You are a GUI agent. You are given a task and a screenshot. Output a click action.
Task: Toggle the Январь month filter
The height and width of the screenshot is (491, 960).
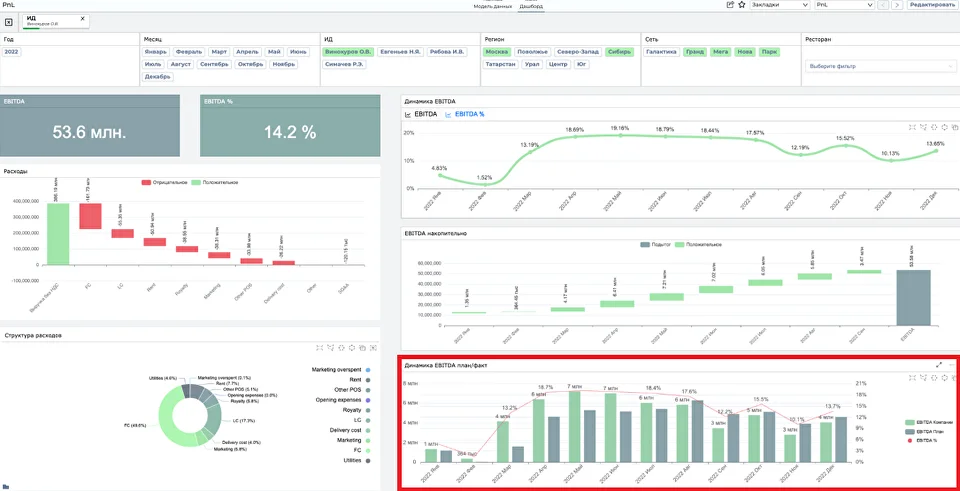click(156, 52)
